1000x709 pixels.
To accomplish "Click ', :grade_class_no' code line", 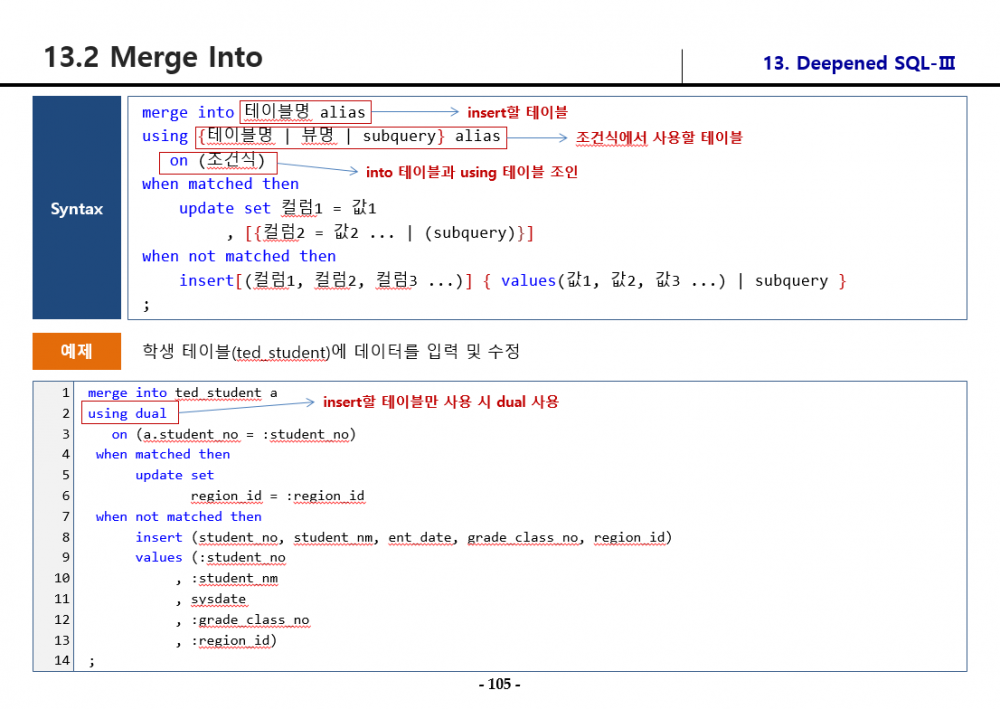I will 242,620.
